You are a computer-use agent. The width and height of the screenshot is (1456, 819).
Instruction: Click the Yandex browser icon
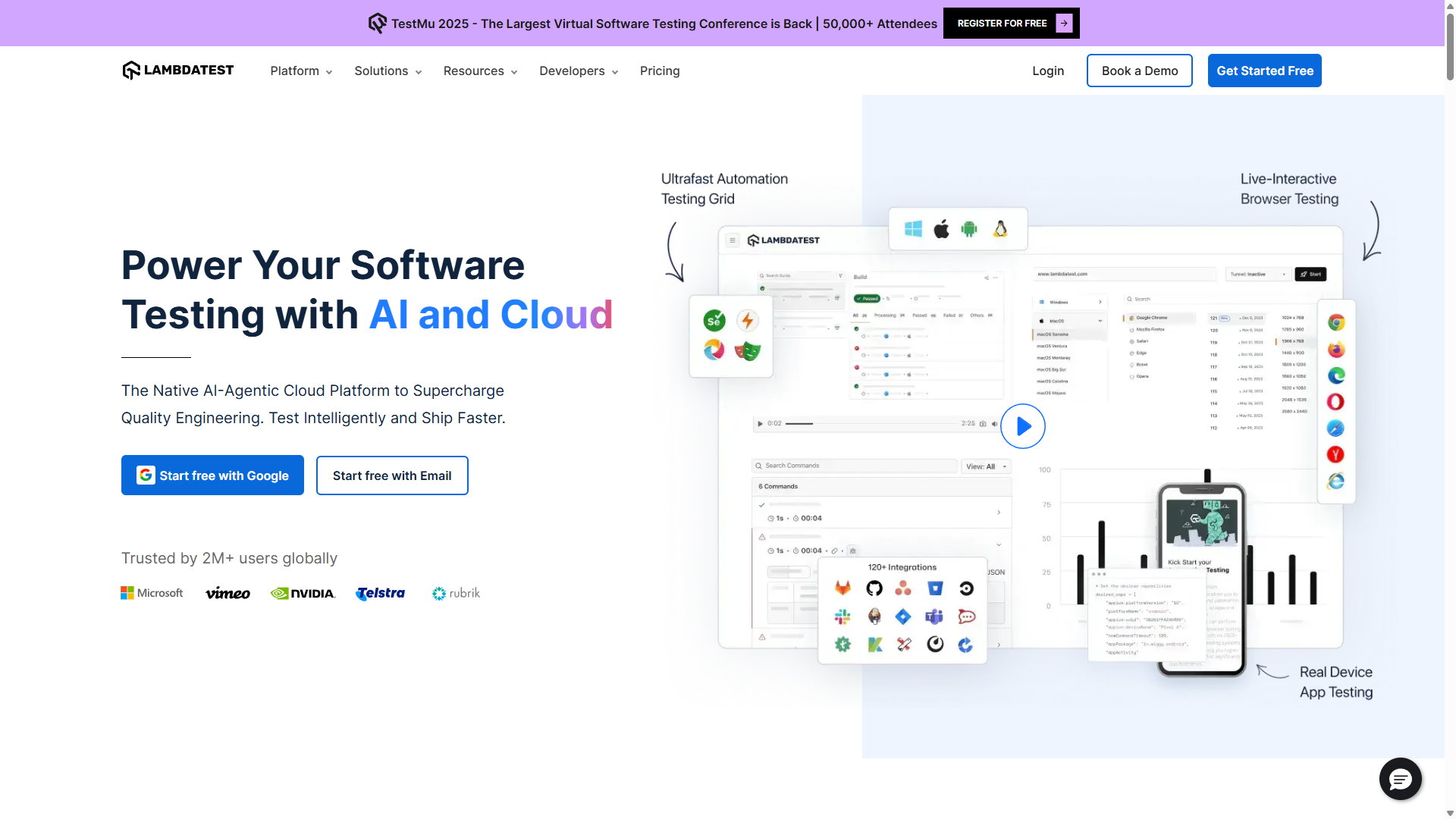pyautogui.click(x=1336, y=454)
